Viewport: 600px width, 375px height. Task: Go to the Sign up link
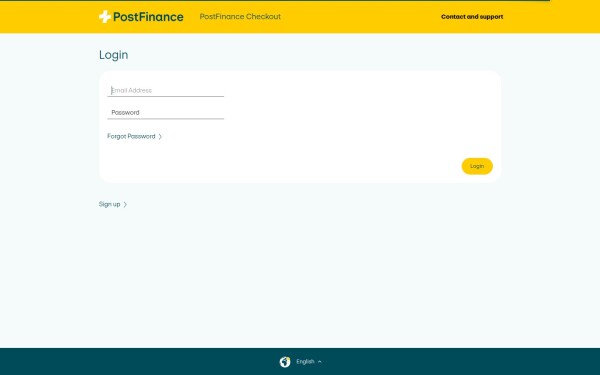tap(113, 204)
